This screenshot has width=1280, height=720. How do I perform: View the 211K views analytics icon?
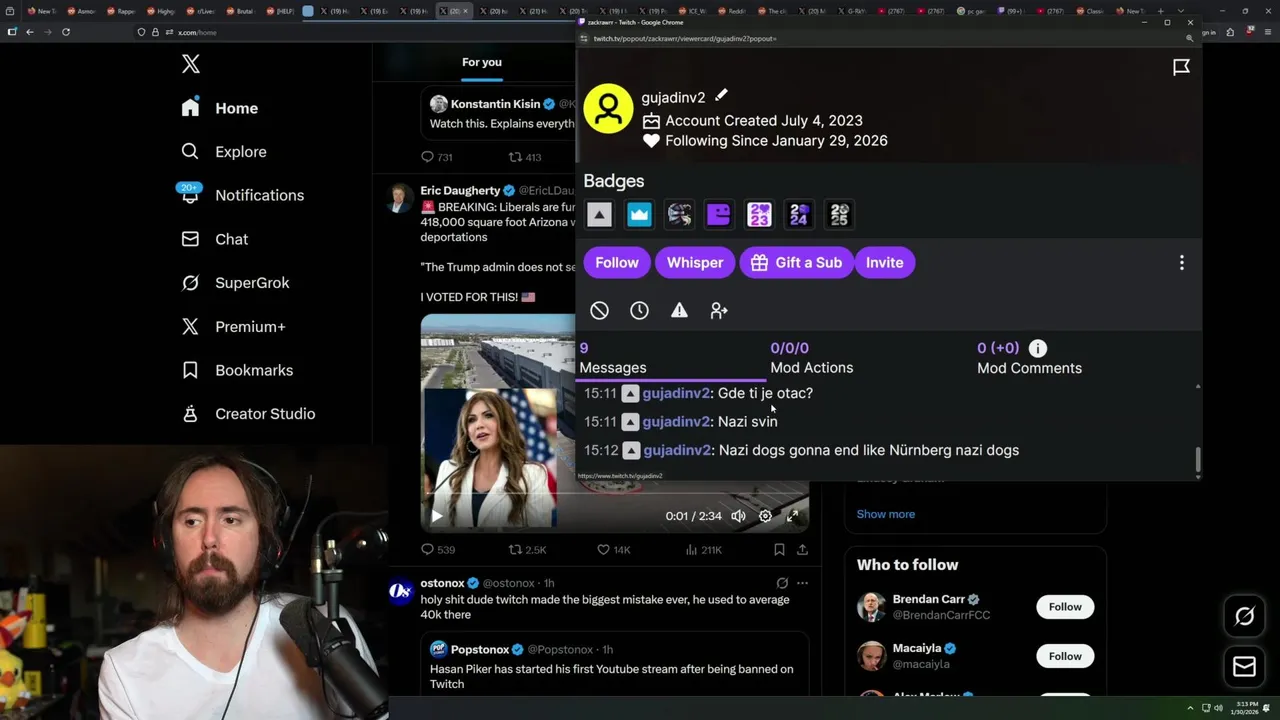[703, 550]
